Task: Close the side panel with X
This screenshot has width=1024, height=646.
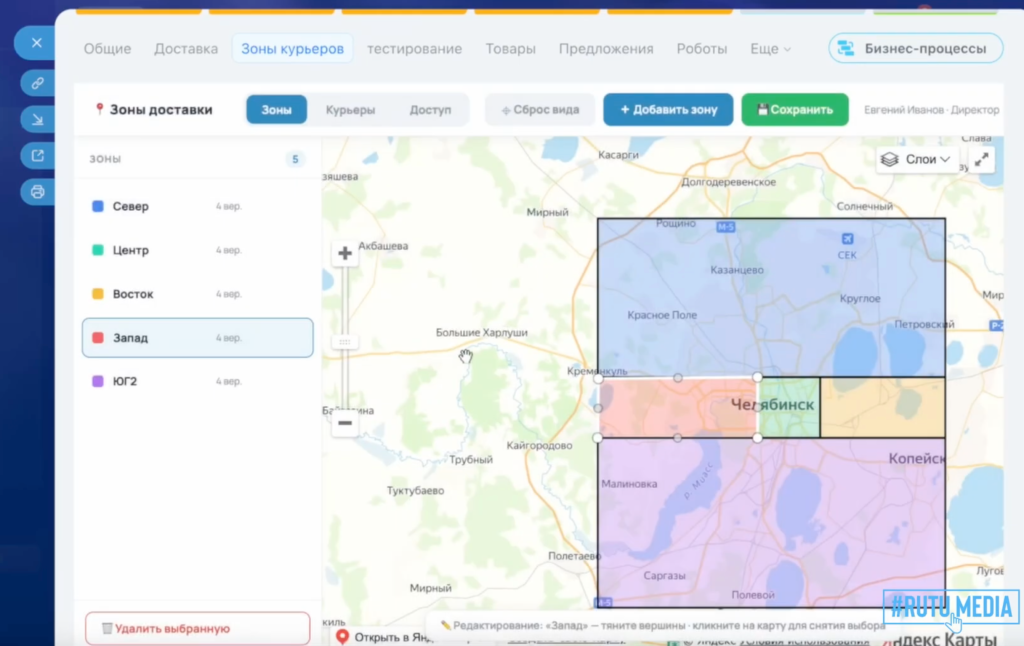Action: 37,42
